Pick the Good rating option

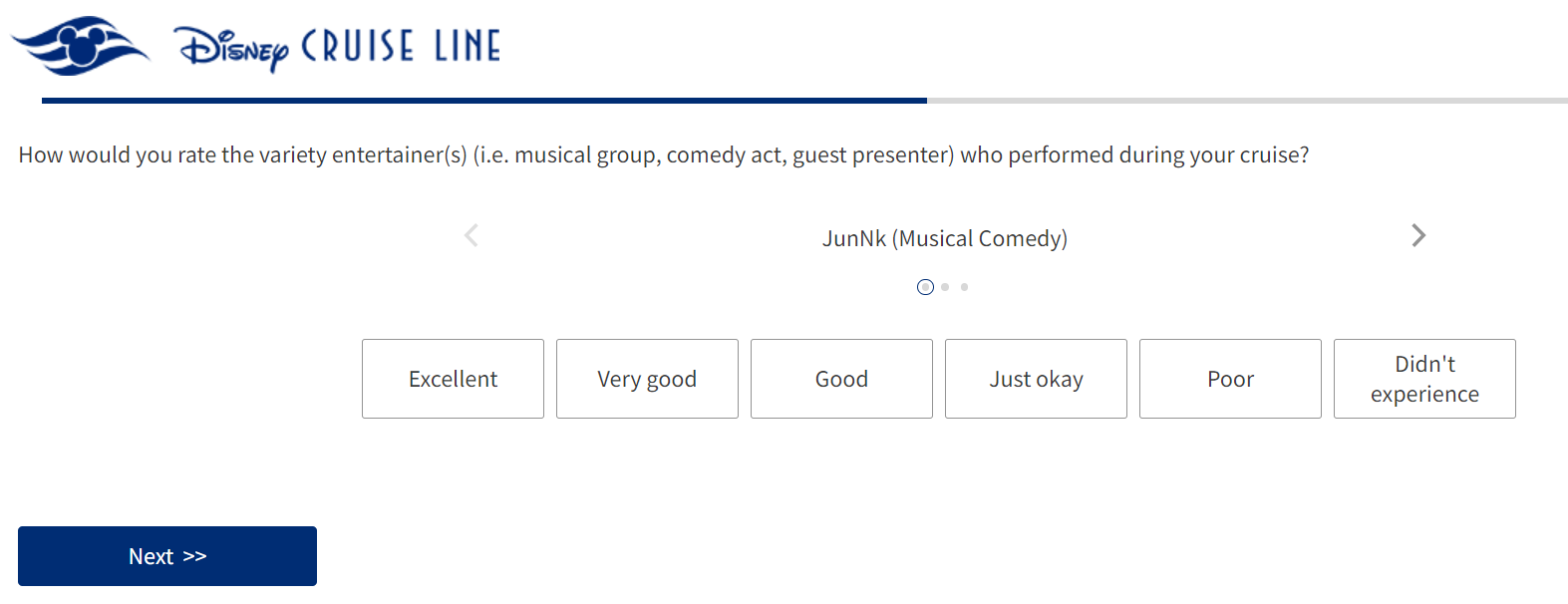pyautogui.click(x=841, y=379)
